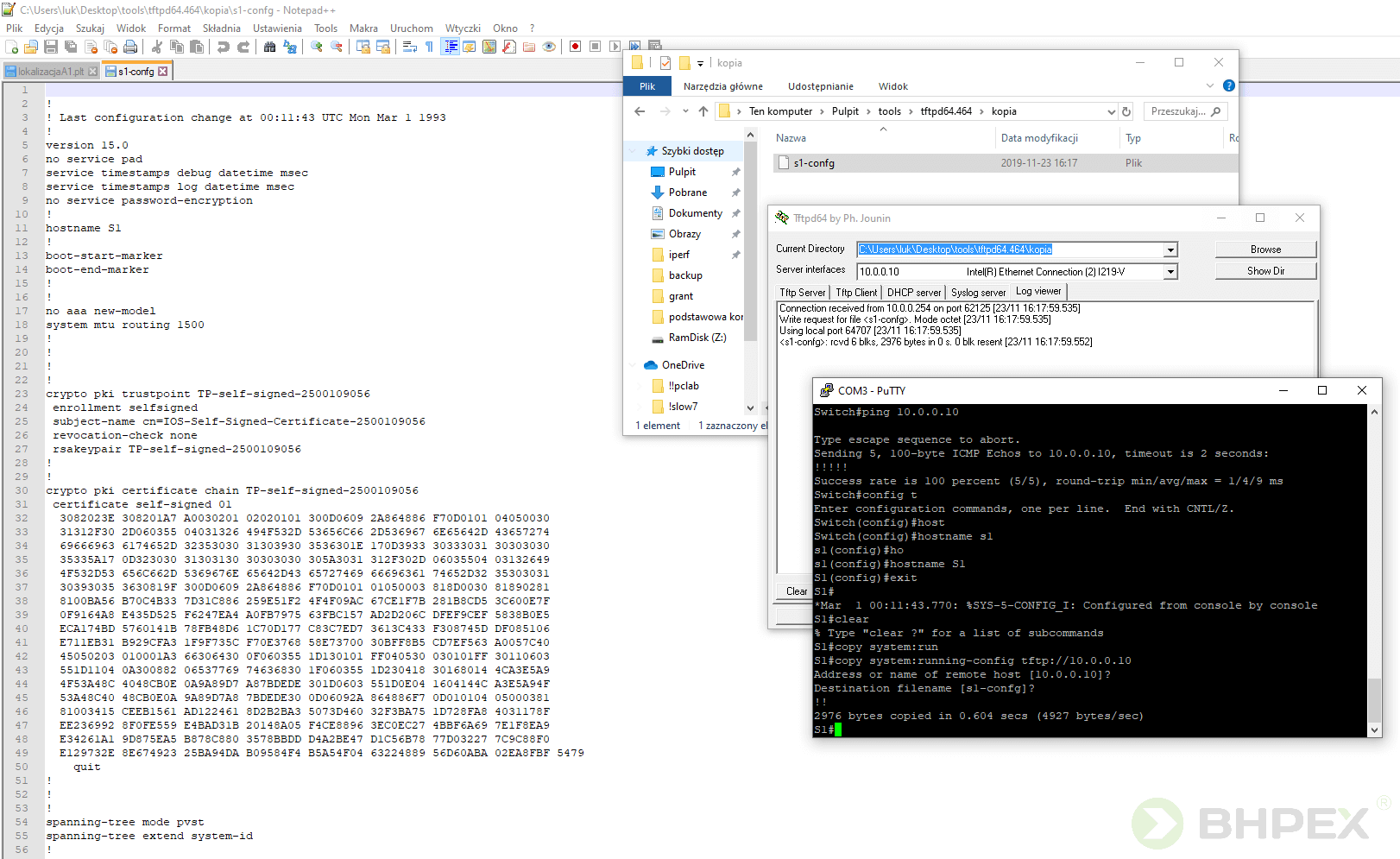Click the Explorer navigation pane scrollbar
This screenshot has width=1400, height=859.
click(750, 242)
